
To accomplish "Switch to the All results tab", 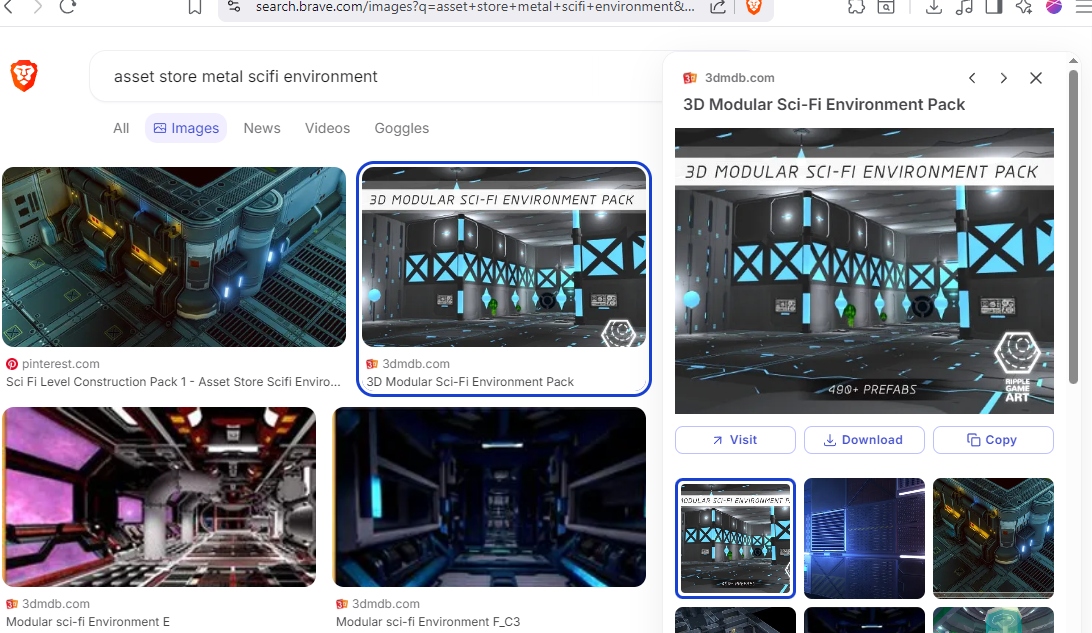I will pos(121,128).
